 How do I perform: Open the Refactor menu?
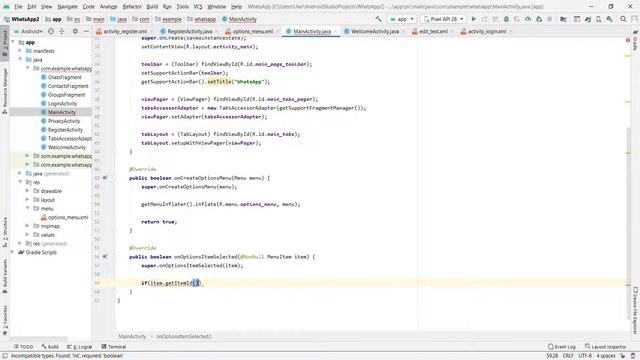click(x=132, y=7)
